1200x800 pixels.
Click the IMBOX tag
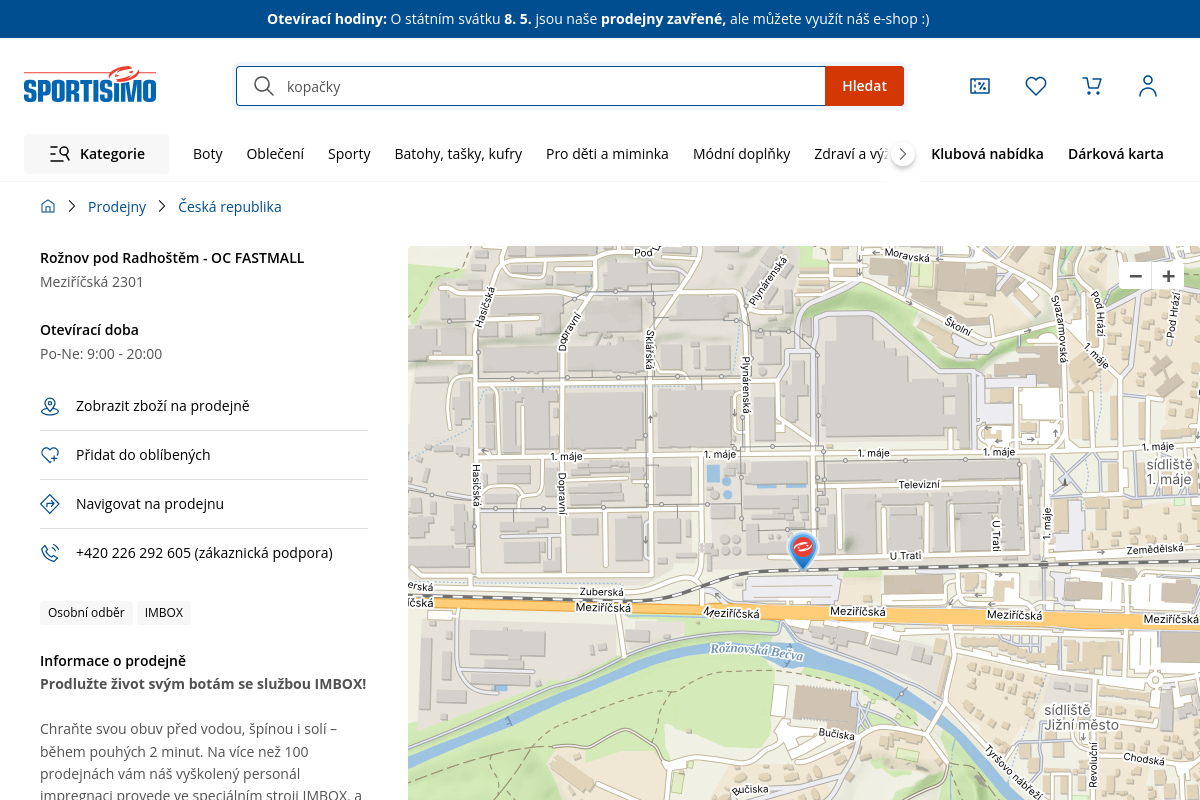tap(164, 613)
